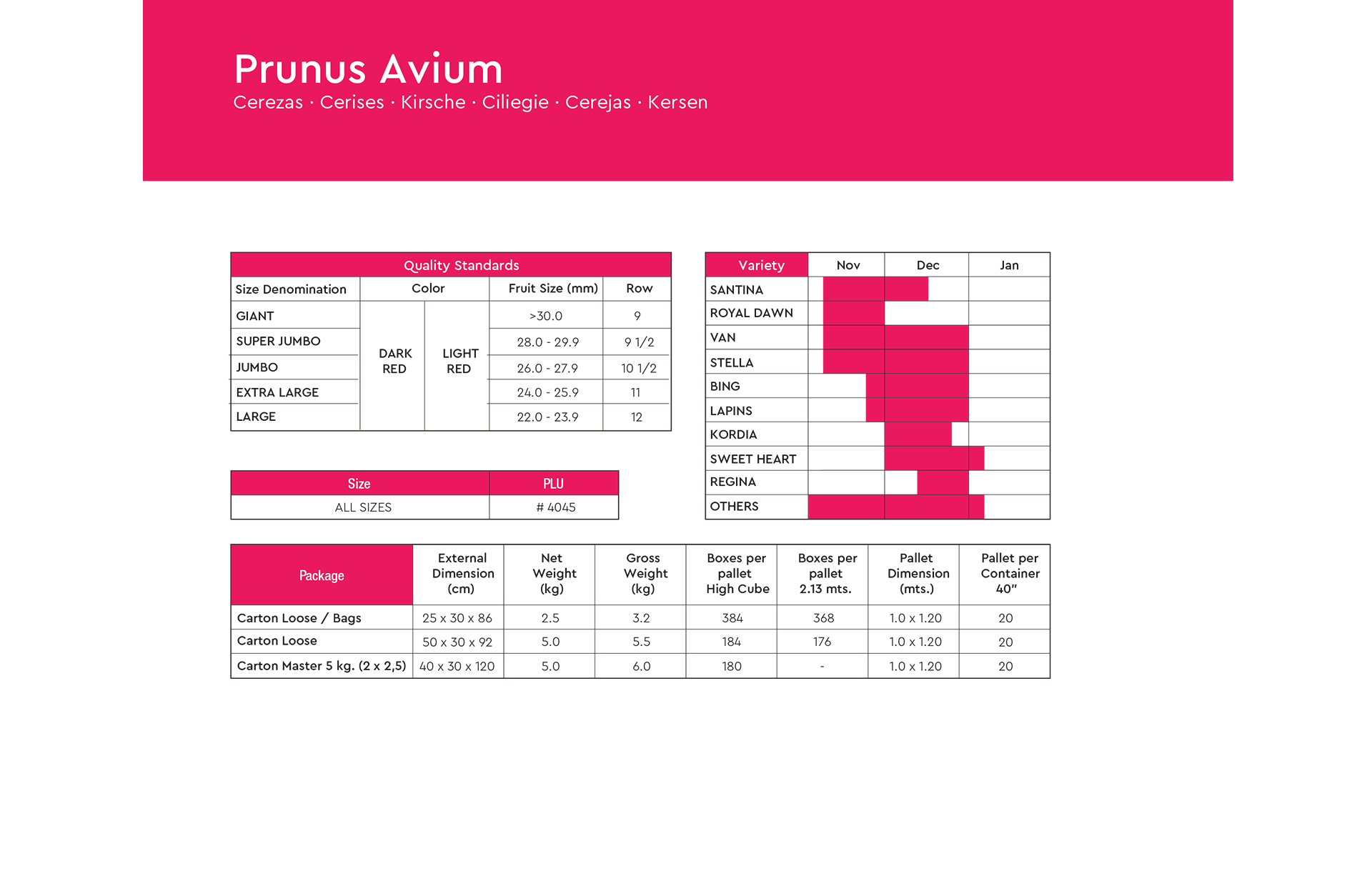Click boxes per pallet value 180
This screenshot has width=1372, height=871.
pos(732,666)
